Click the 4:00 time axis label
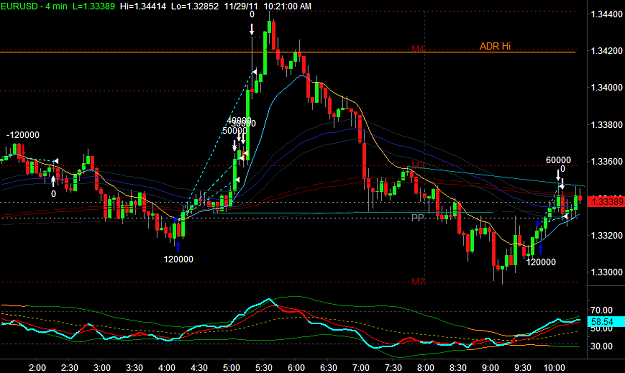 point(167,367)
